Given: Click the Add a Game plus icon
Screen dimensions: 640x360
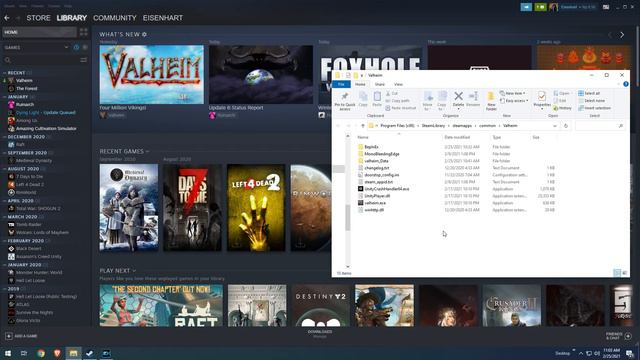Looking at the screenshot, I should (9, 336).
